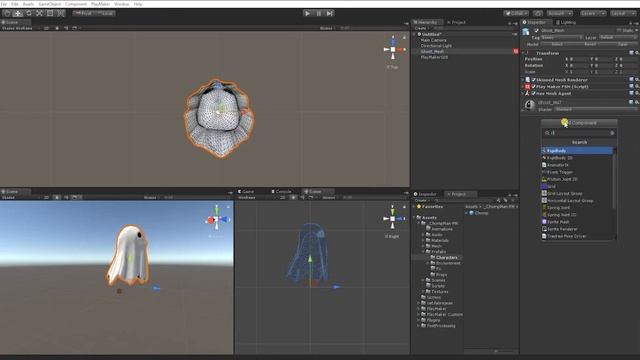
Task: Switch to the Lighting tab
Action: [566, 22]
